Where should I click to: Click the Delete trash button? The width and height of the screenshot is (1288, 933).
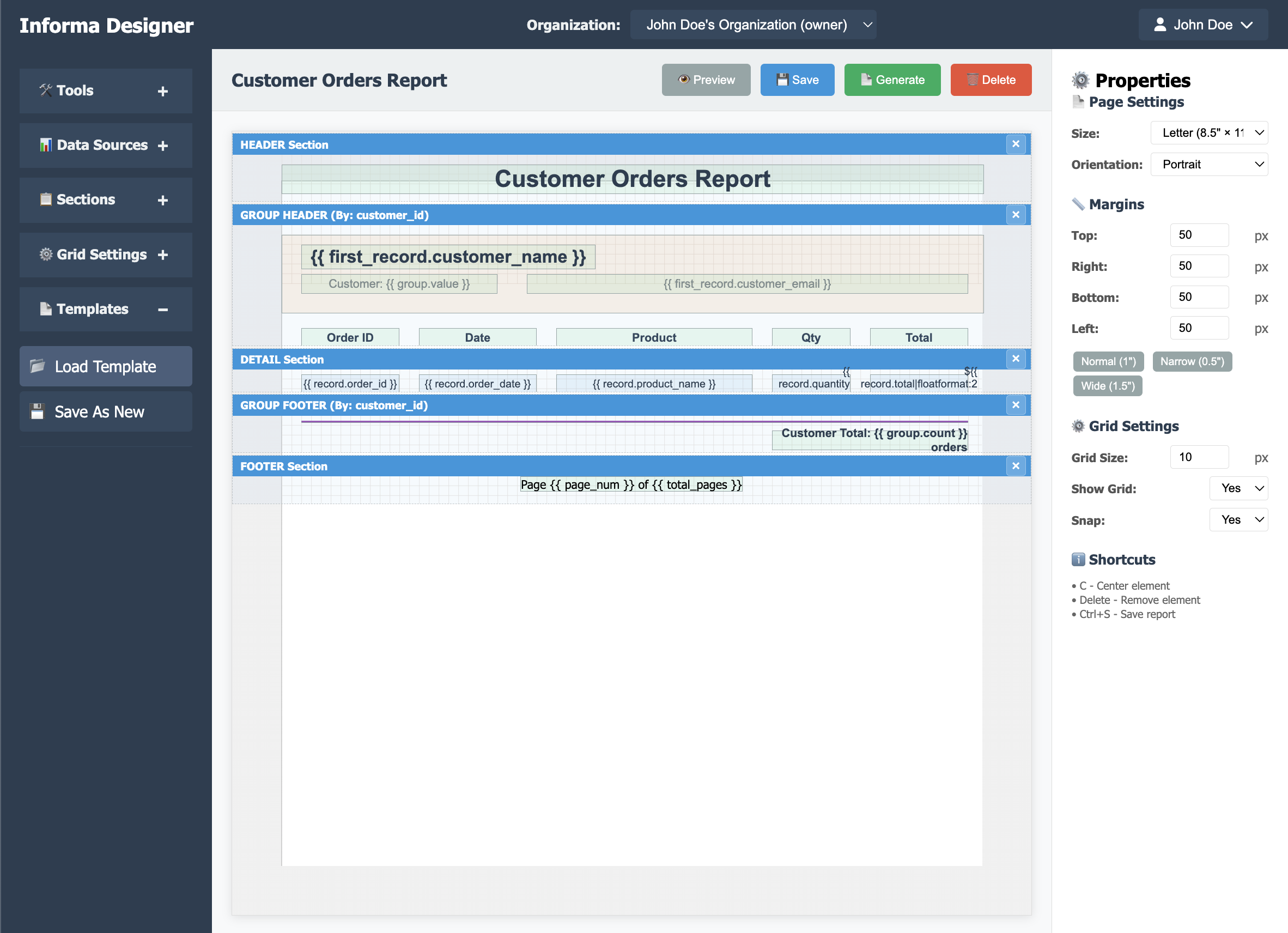point(991,80)
